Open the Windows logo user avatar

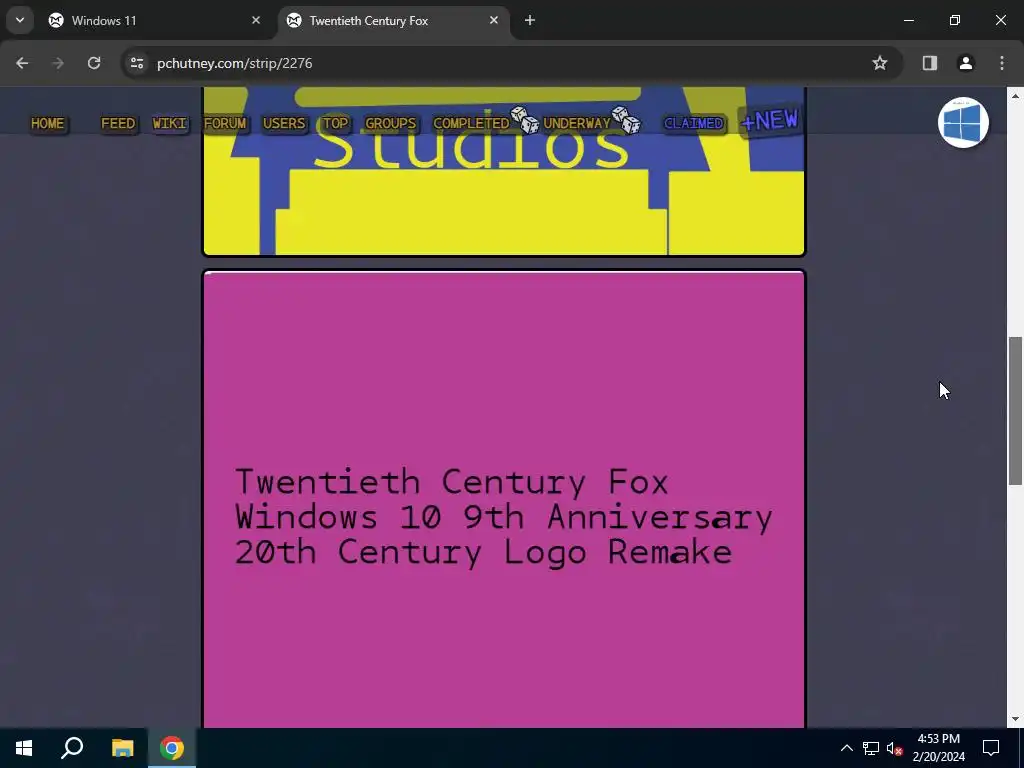(x=963, y=123)
